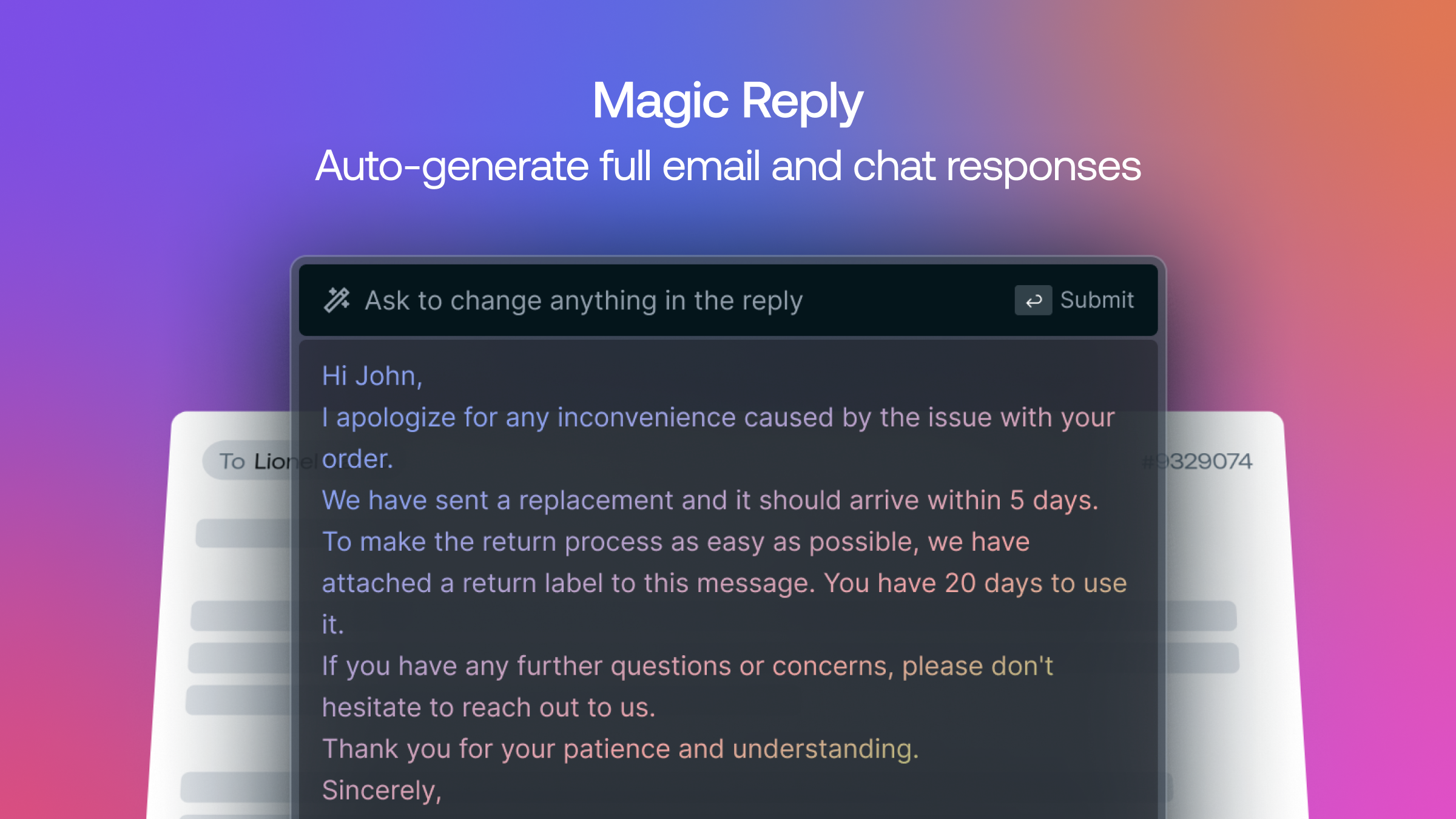
Task: Click the "Hi John," greeting line
Action: point(372,376)
